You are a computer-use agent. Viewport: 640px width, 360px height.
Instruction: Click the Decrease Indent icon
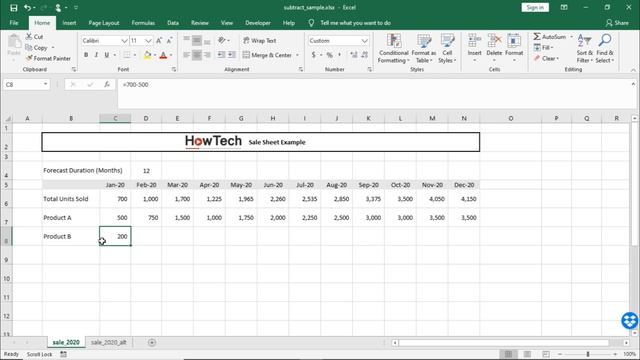pos(221,55)
